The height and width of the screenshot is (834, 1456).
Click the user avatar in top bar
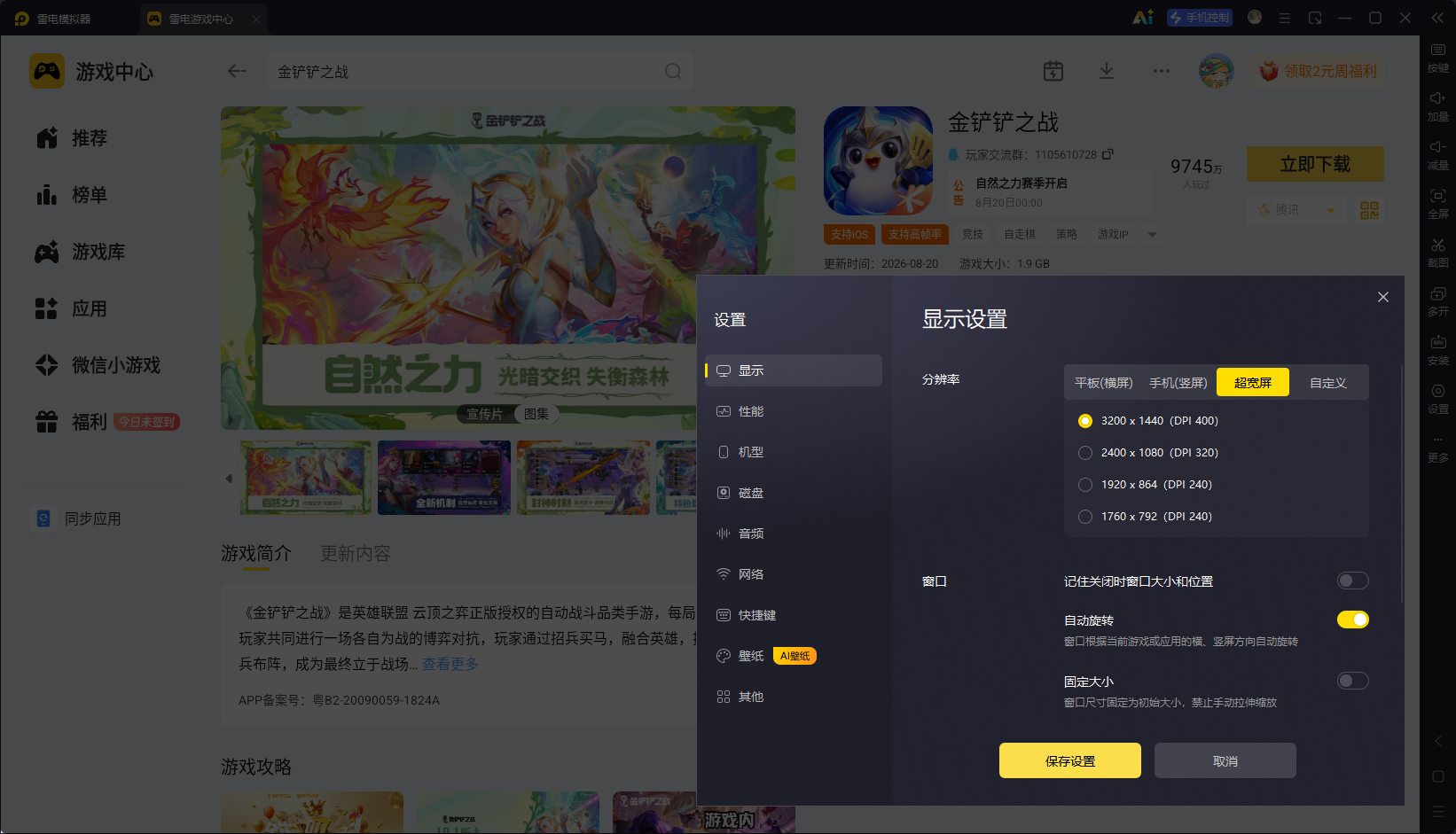(x=1217, y=71)
